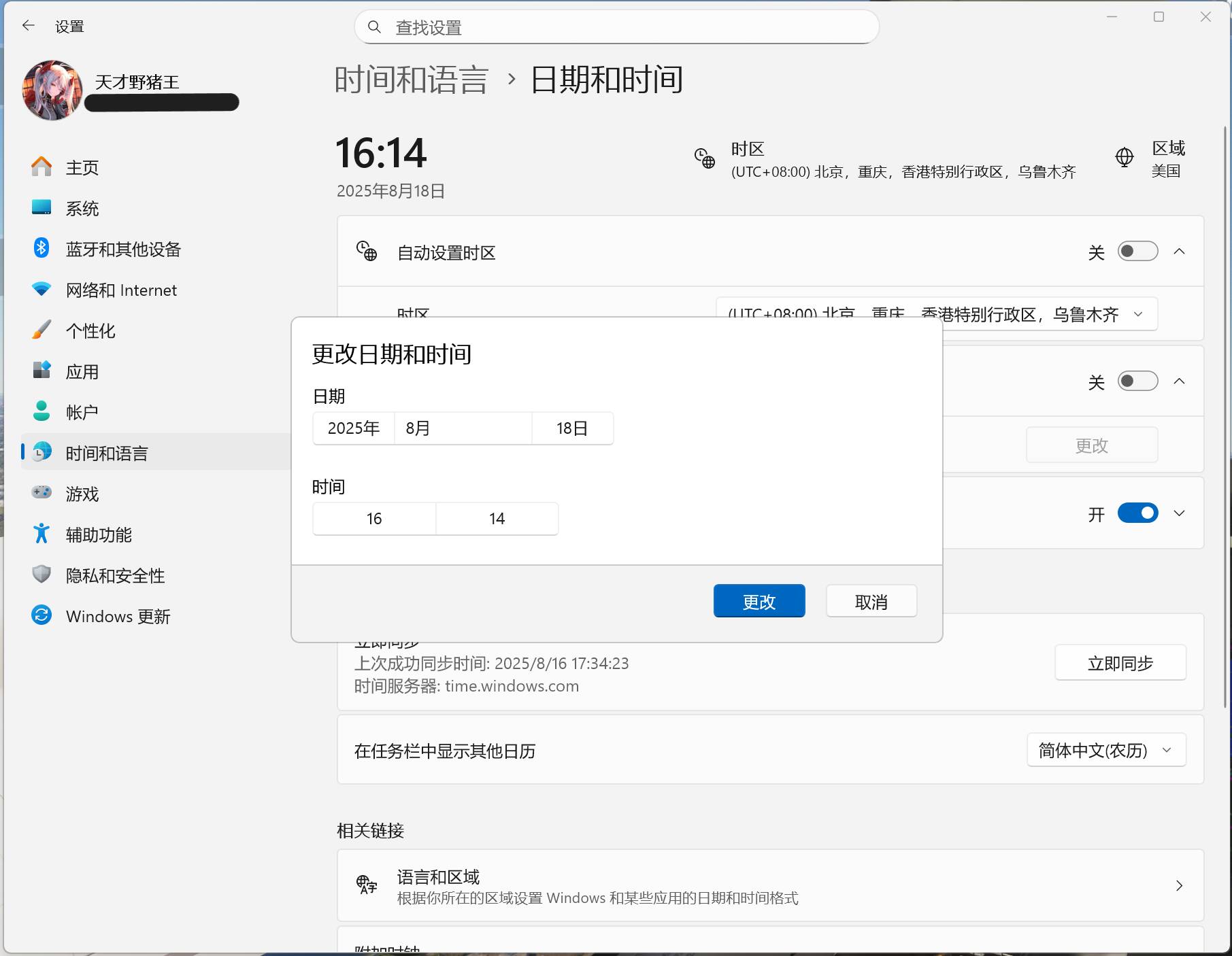The image size is (1232, 956).
Task: Collapse the 自动设置时区 section chevron
Action: pyautogui.click(x=1180, y=252)
